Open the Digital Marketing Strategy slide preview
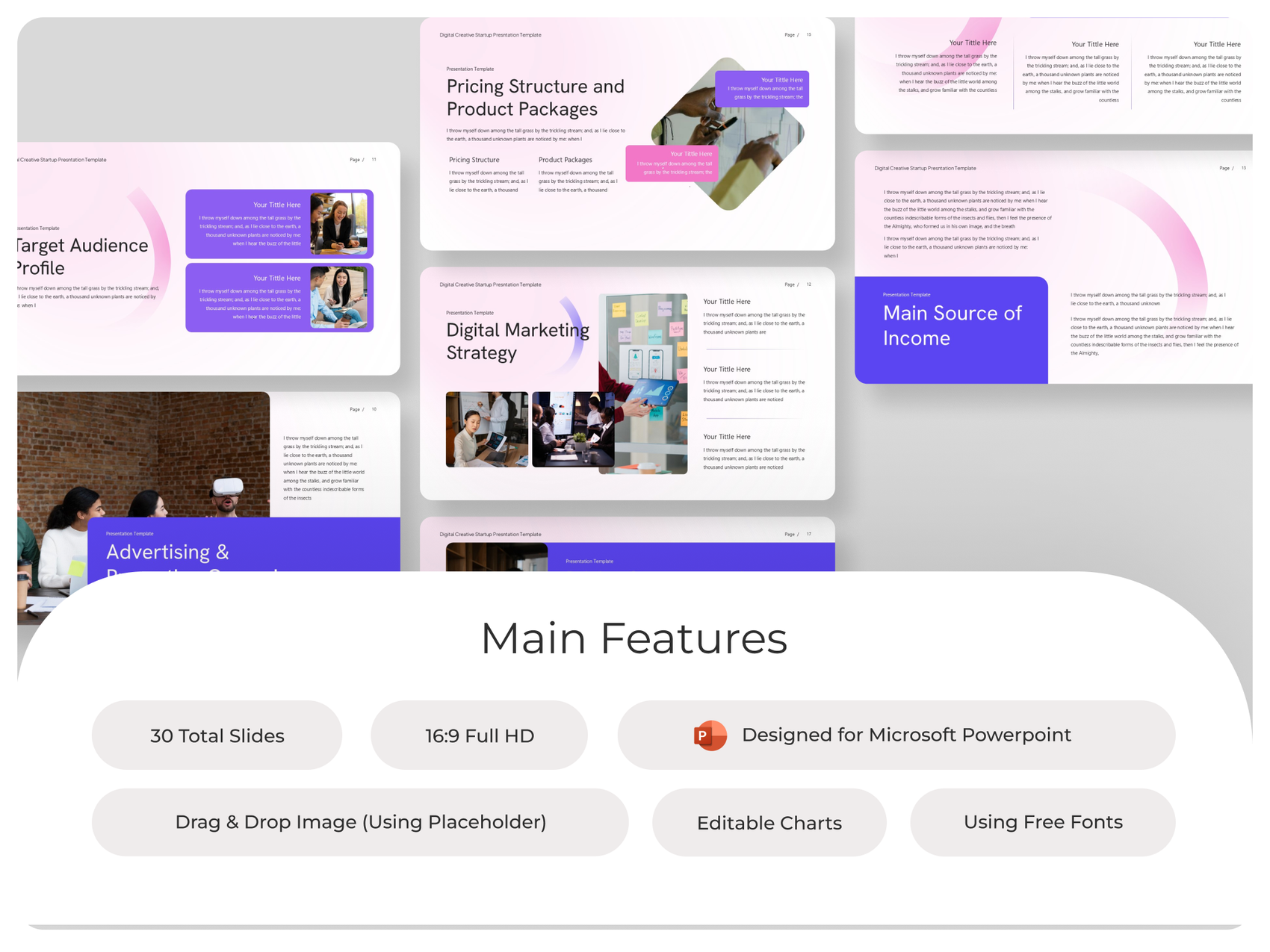This screenshot has width=1270, height=952. (628, 383)
